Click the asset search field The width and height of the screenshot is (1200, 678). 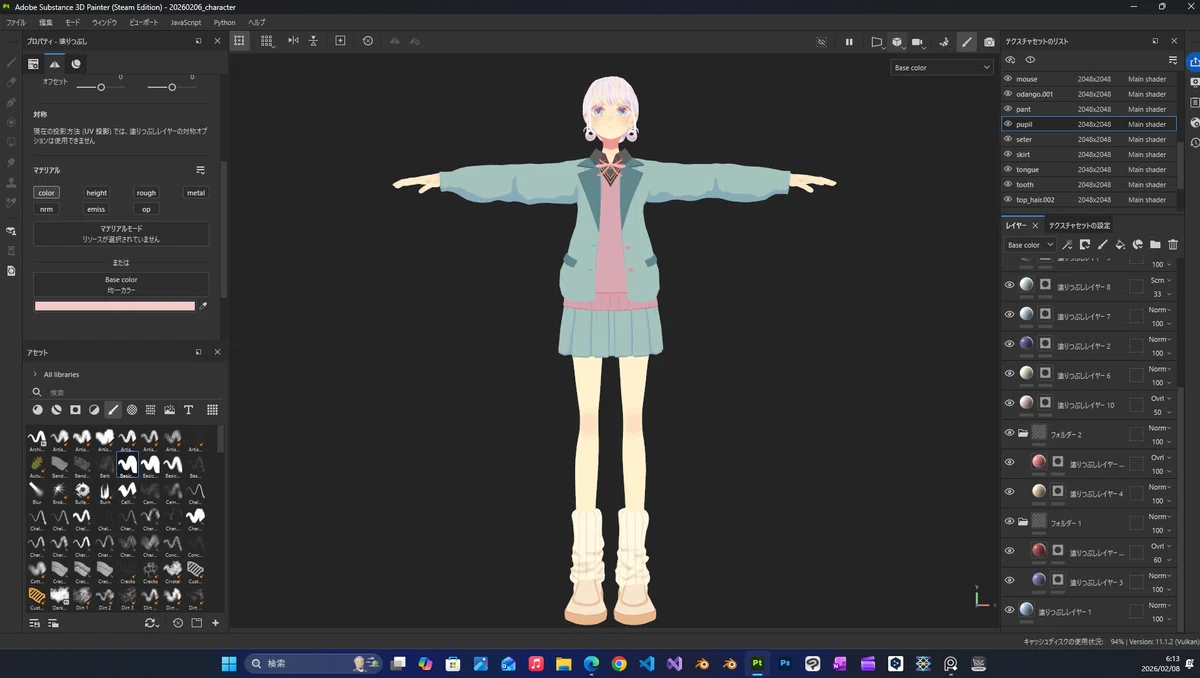click(125, 392)
